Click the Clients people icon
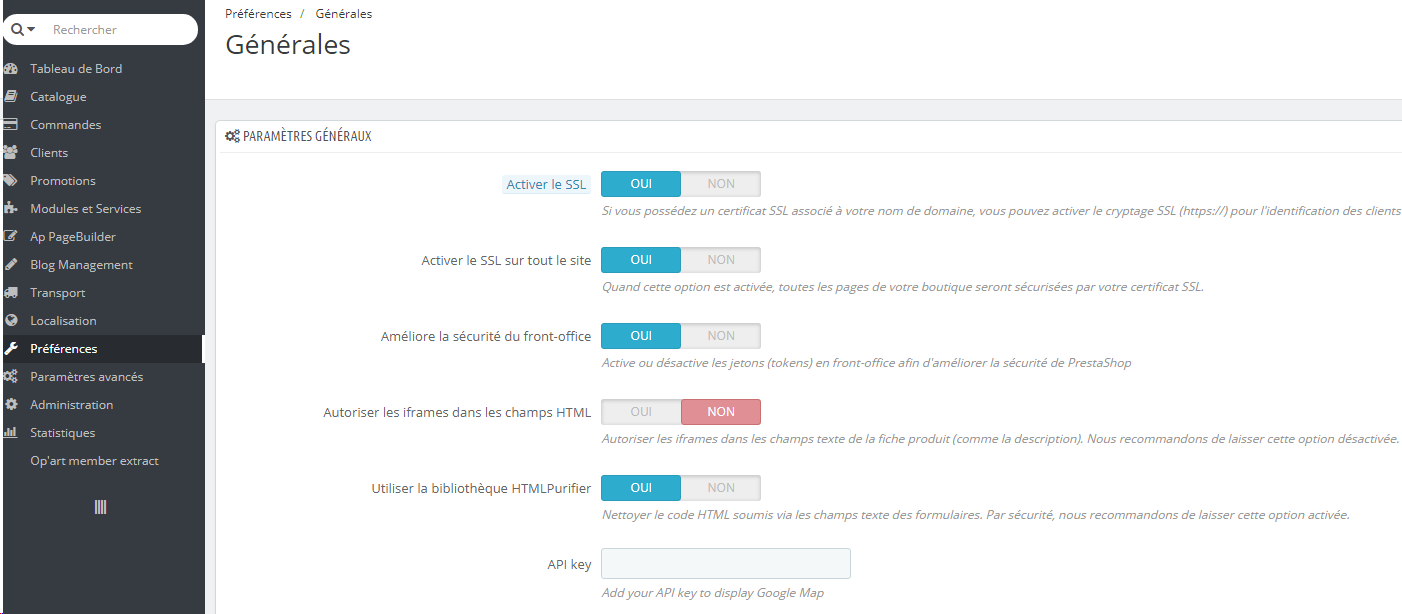The height and width of the screenshot is (614, 1402). pyautogui.click(x=11, y=153)
